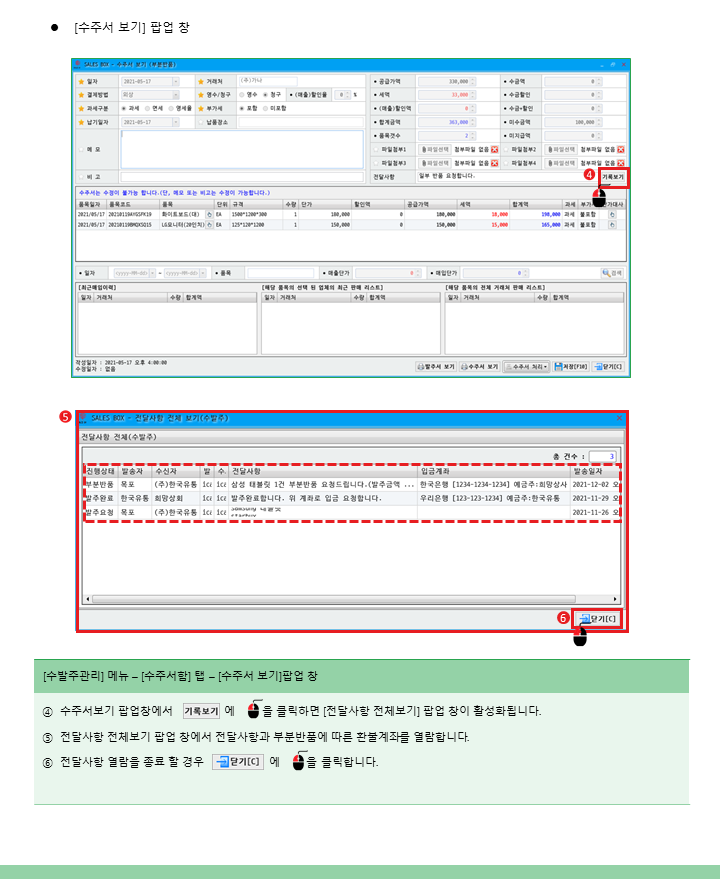Select 발주완료 row in 전달사항 list

click(x=352, y=498)
